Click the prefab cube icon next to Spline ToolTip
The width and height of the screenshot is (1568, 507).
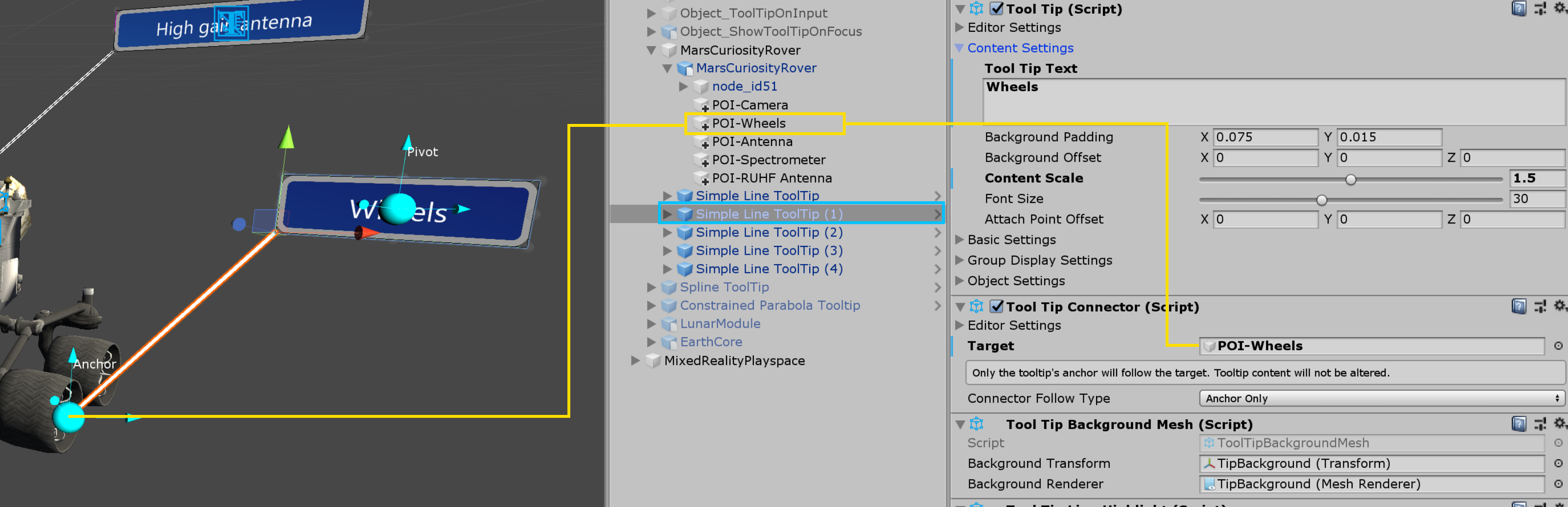[669, 287]
